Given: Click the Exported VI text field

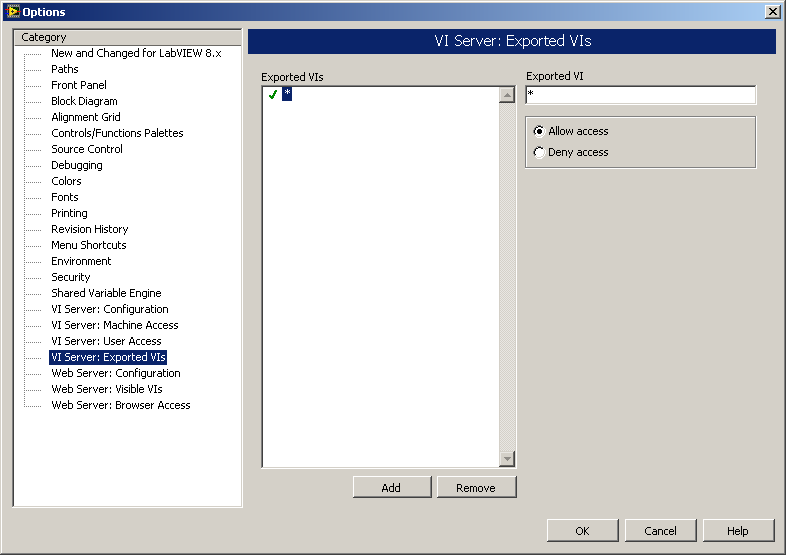Looking at the screenshot, I should click(x=641, y=95).
